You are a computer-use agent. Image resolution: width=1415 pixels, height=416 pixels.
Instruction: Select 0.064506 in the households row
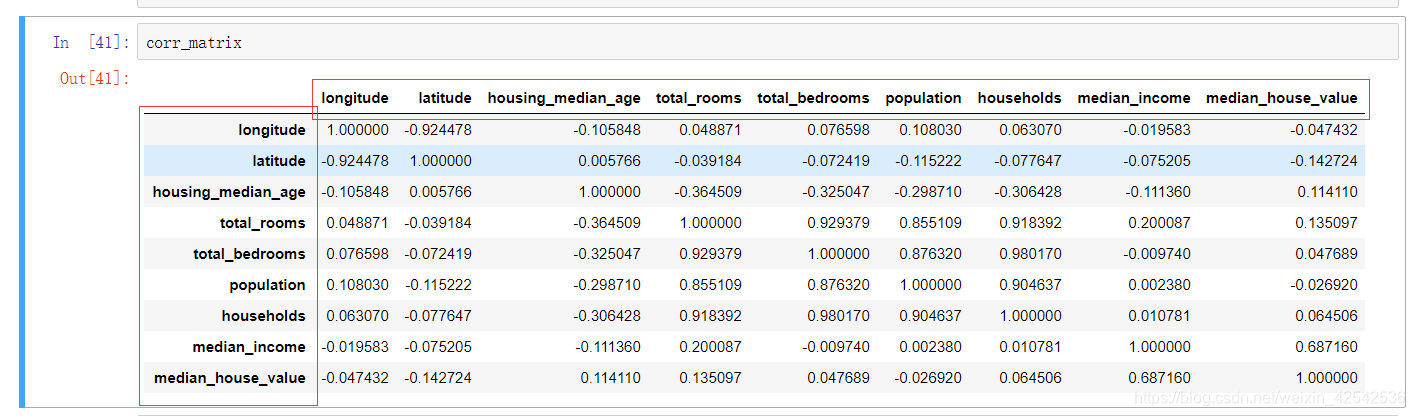[1327, 316]
